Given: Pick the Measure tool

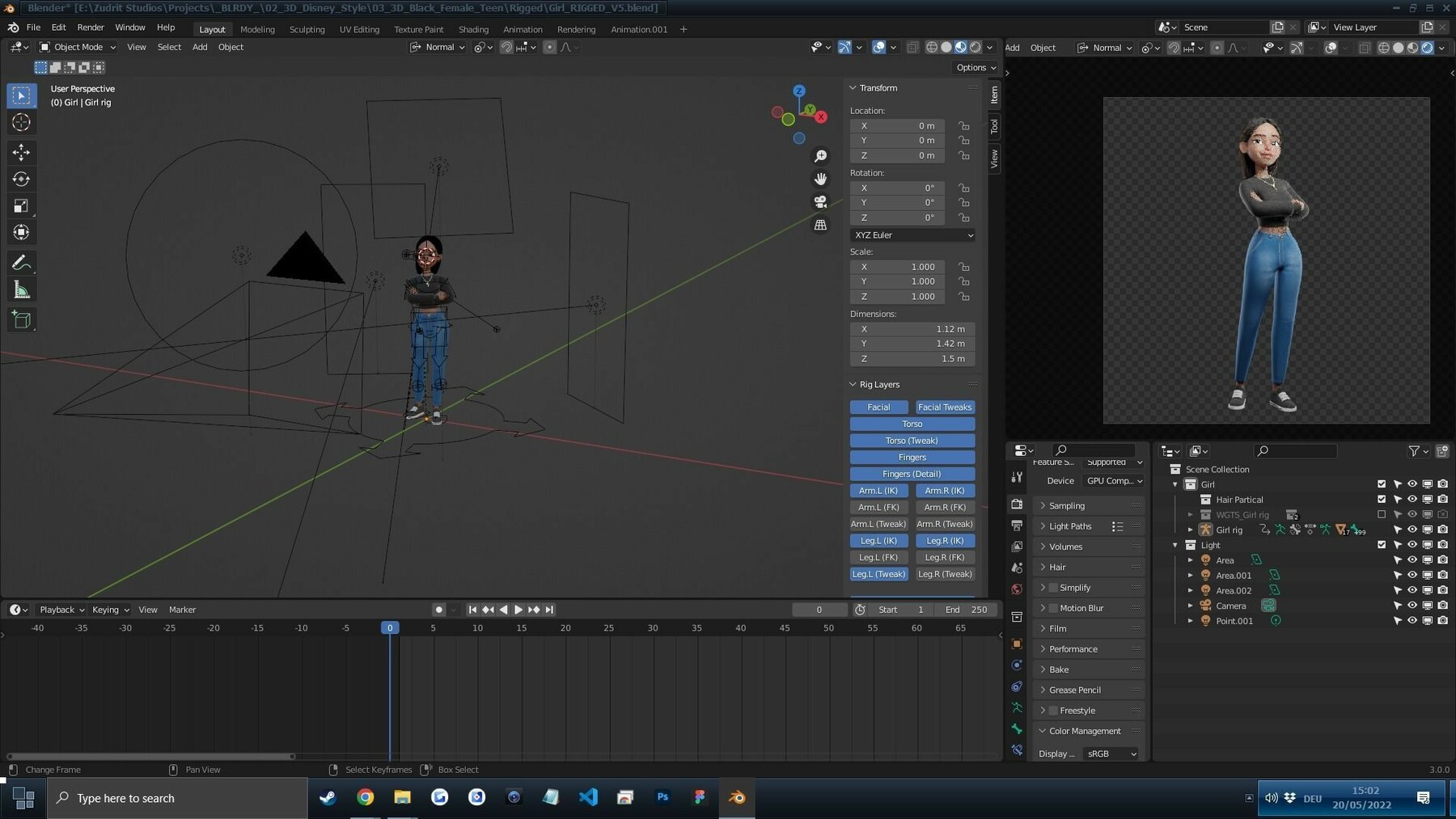Looking at the screenshot, I should 21,289.
